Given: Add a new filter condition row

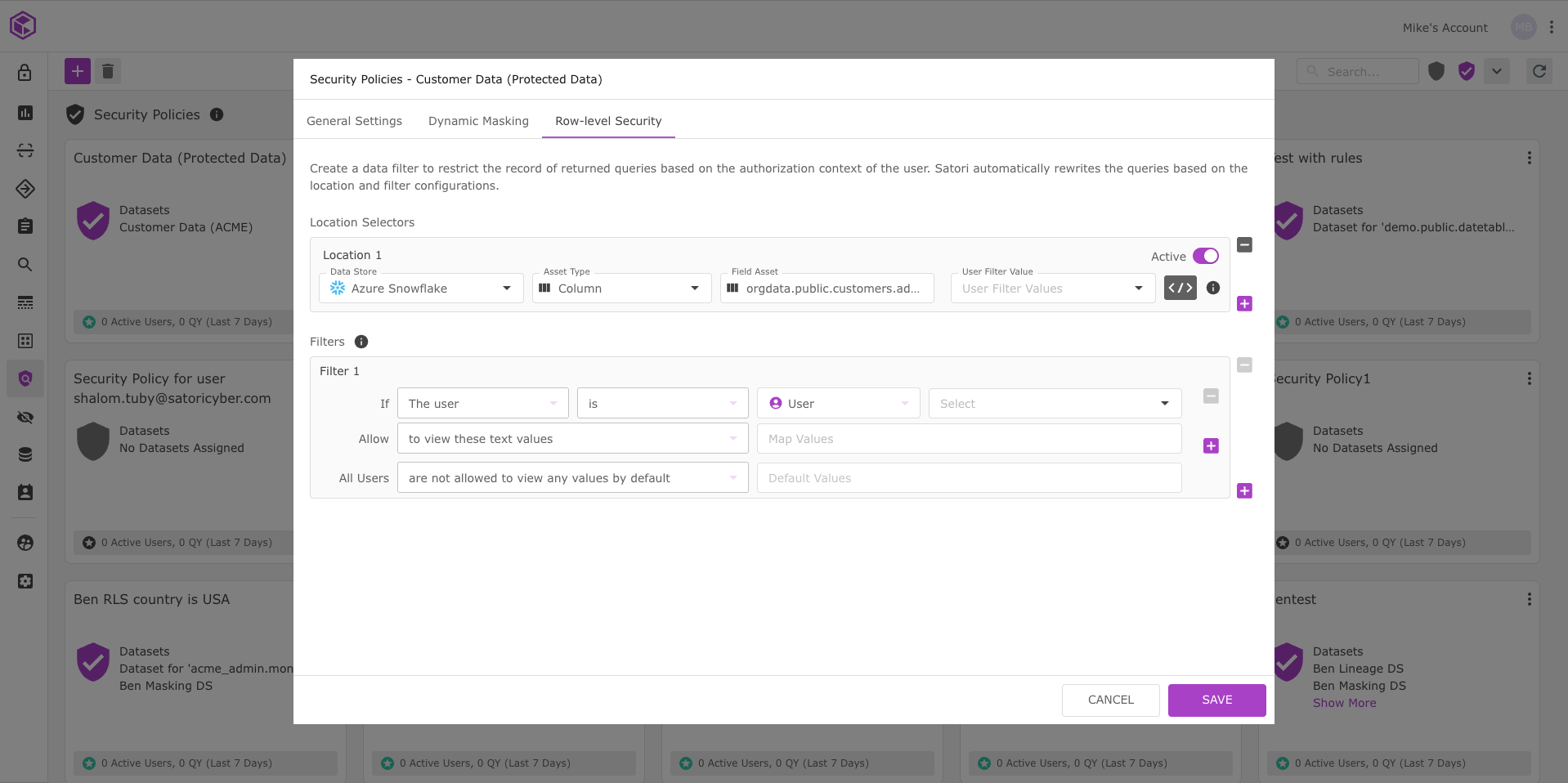Looking at the screenshot, I should coord(1211,445).
